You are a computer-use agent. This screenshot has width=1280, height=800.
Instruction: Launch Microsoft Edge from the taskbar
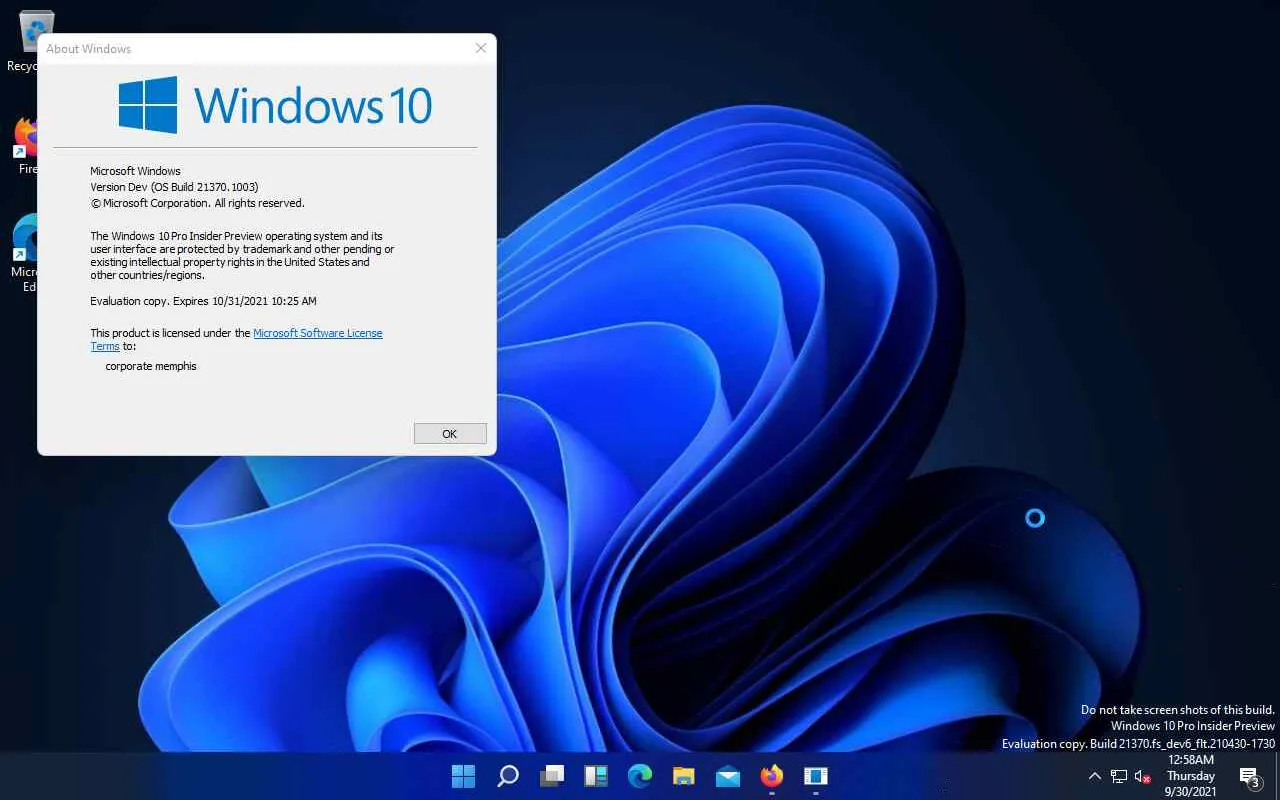coord(640,776)
